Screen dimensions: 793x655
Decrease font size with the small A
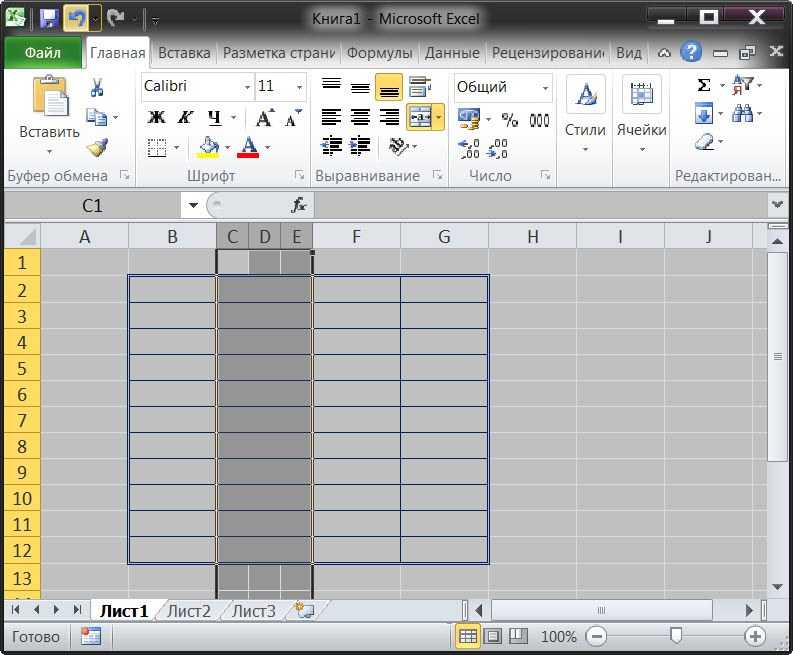coord(292,118)
